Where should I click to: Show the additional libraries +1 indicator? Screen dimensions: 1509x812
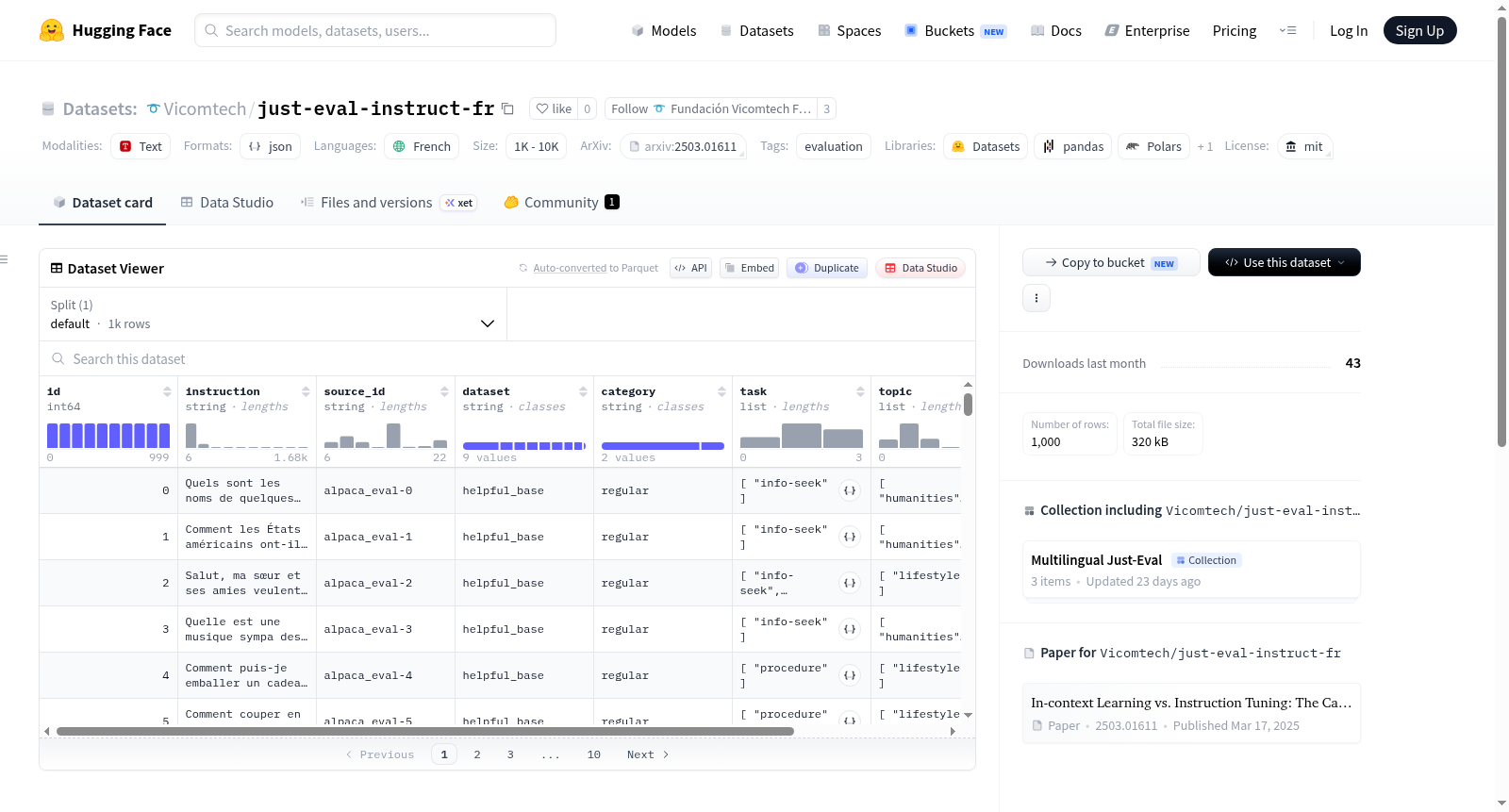[1205, 146]
